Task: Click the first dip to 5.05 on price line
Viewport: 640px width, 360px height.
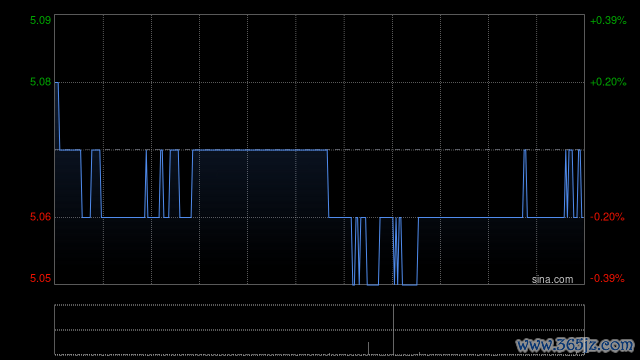Action: click(353, 284)
